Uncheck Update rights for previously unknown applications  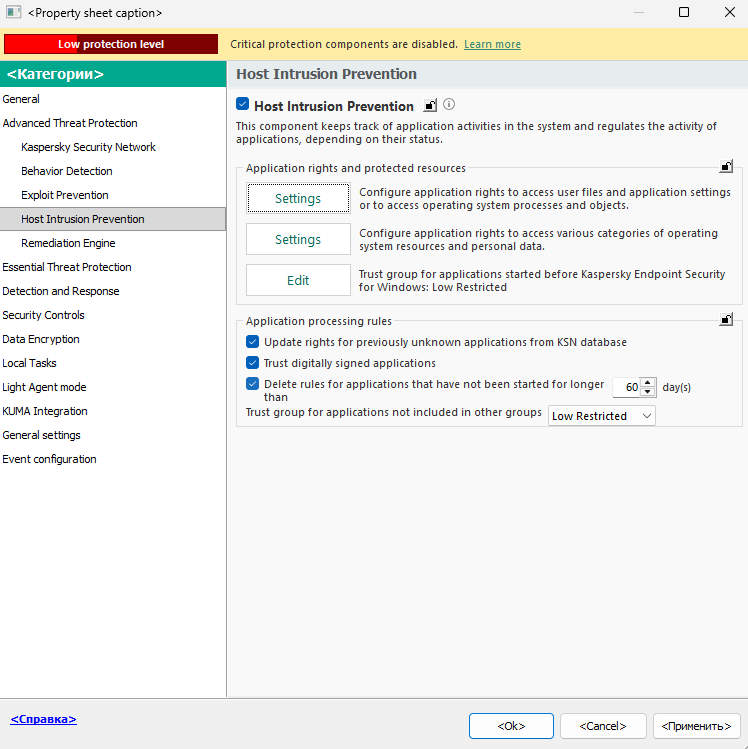(253, 342)
